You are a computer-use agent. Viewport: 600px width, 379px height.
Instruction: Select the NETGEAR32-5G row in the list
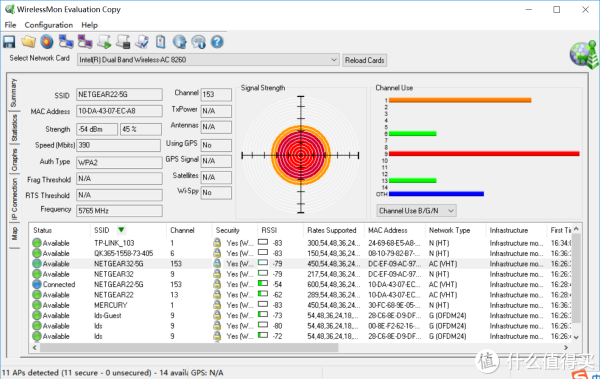coord(301,264)
